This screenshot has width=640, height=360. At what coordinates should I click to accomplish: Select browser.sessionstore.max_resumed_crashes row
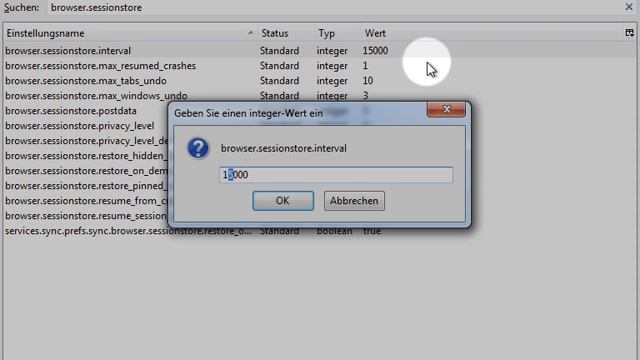pyautogui.click(x=319, y=66)
